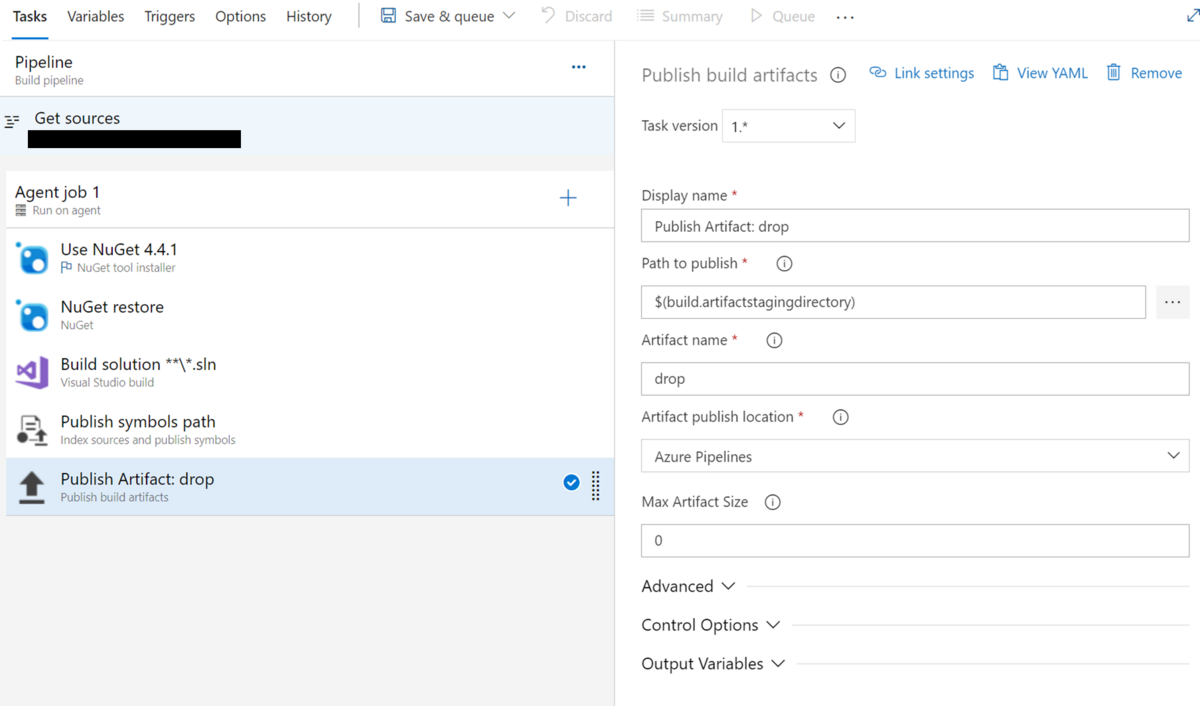Open the top toolbar more actions ellipsis
Image resolution: width=1200 pixels, height=706 pixels.
point(845,17)
